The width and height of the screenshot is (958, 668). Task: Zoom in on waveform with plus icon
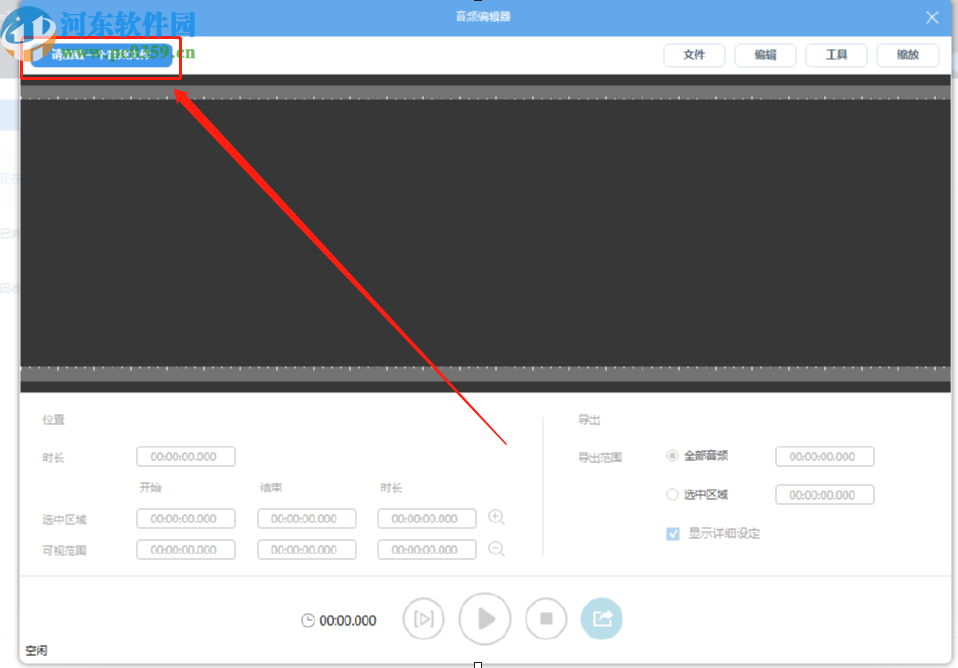point(496,517)
